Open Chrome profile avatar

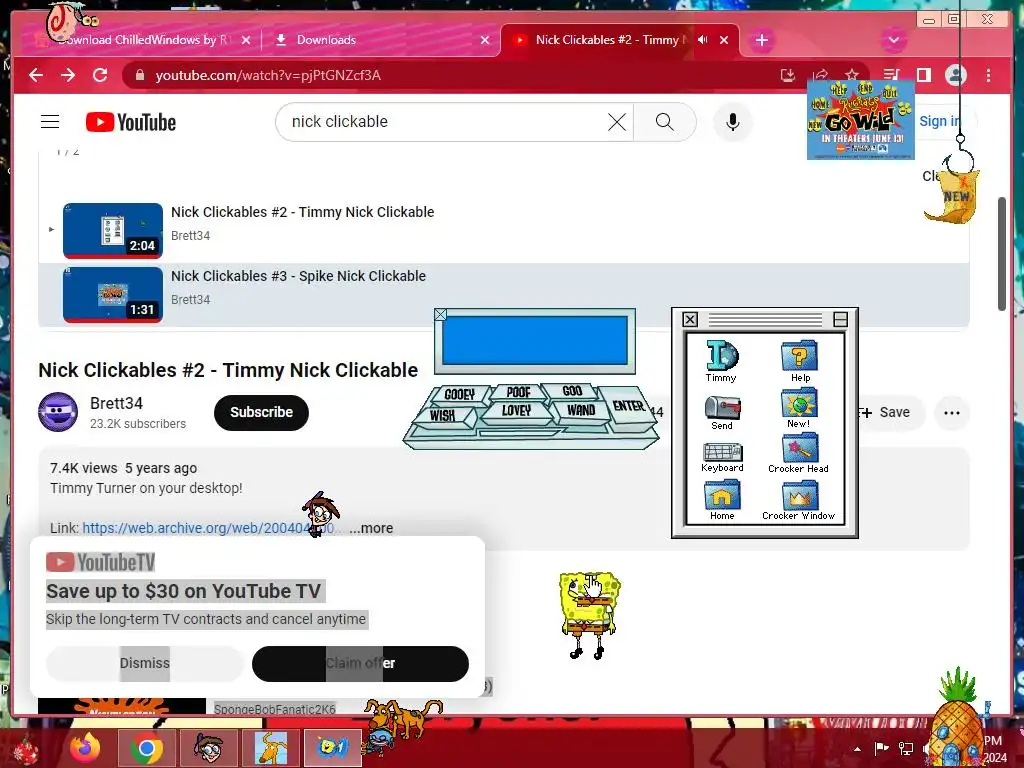click(955, 75)
